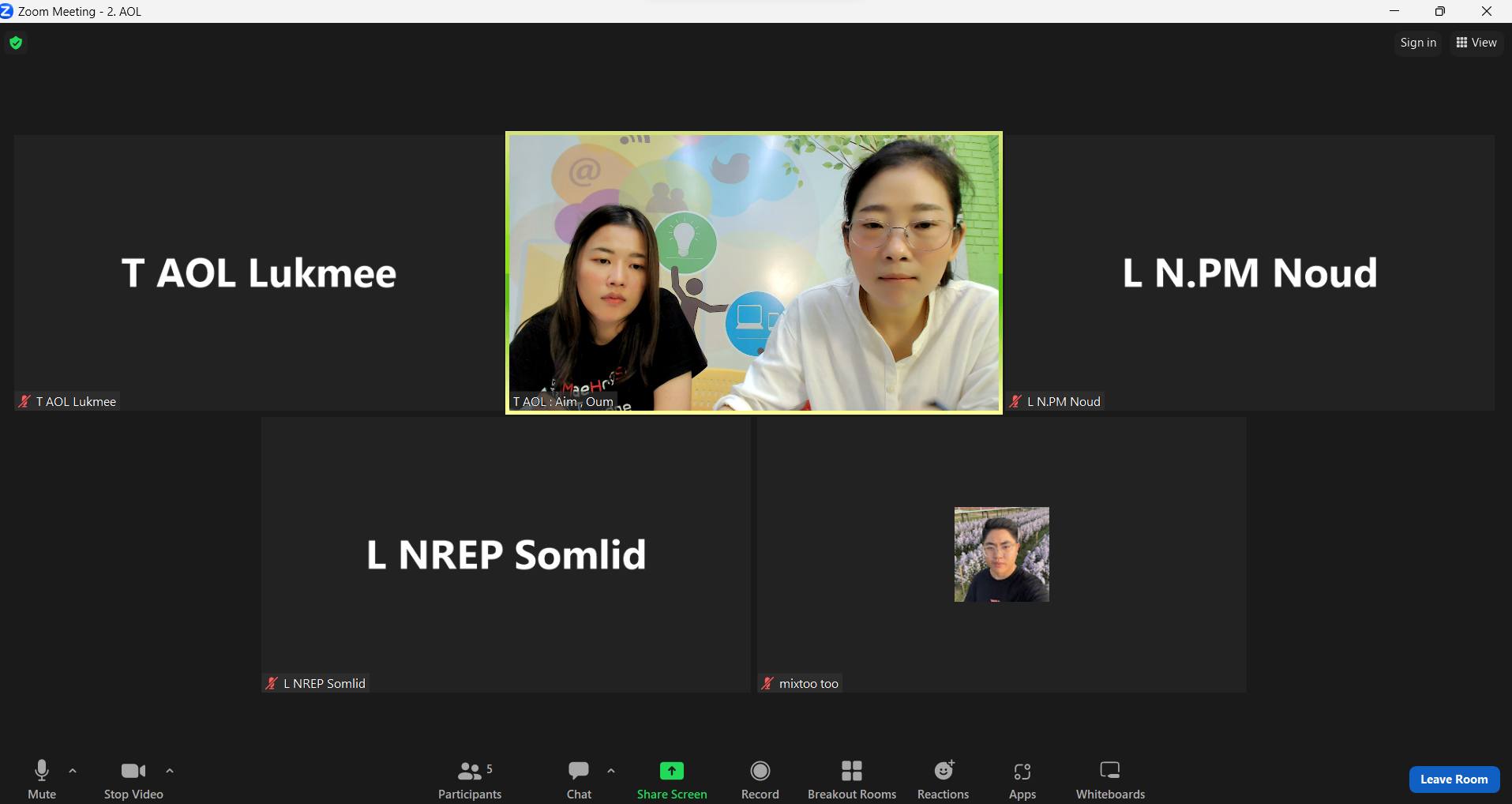Open the Chat panel

click(x=579, y=780)
